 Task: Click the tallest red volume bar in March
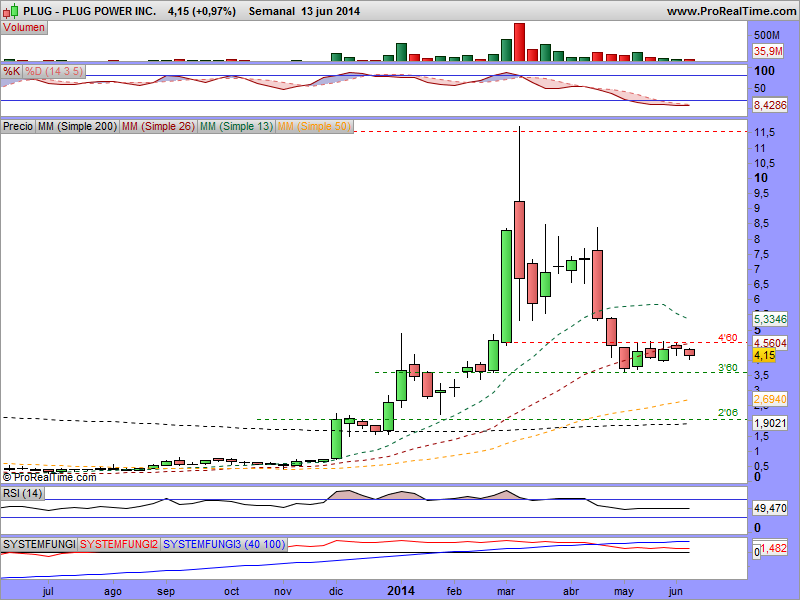(519, 42)
